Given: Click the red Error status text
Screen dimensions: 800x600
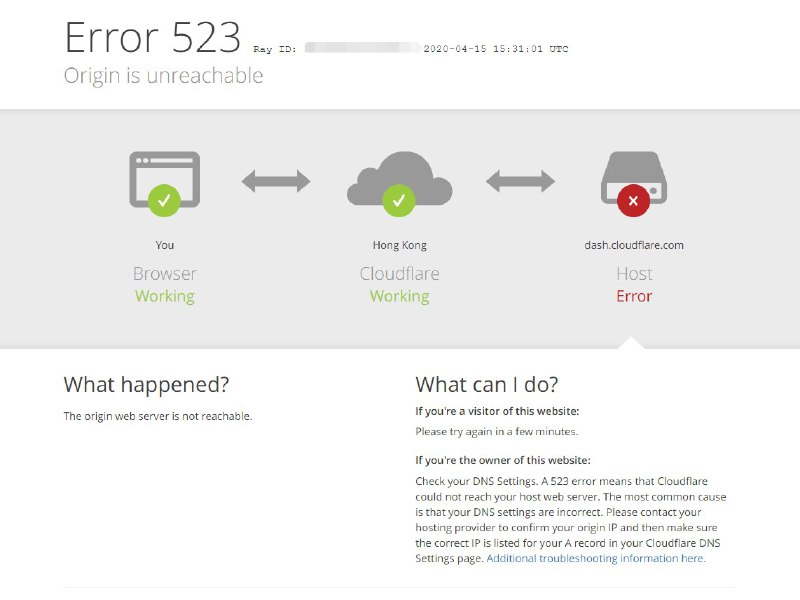Looking at the screenshot, I should click(634, 296).
